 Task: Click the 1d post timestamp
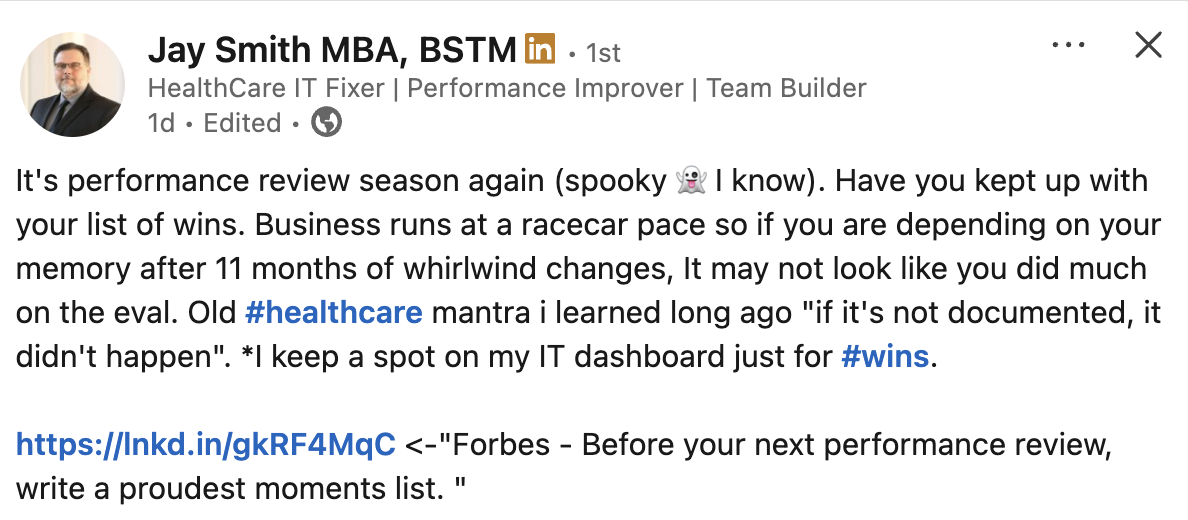coord(160,123)
